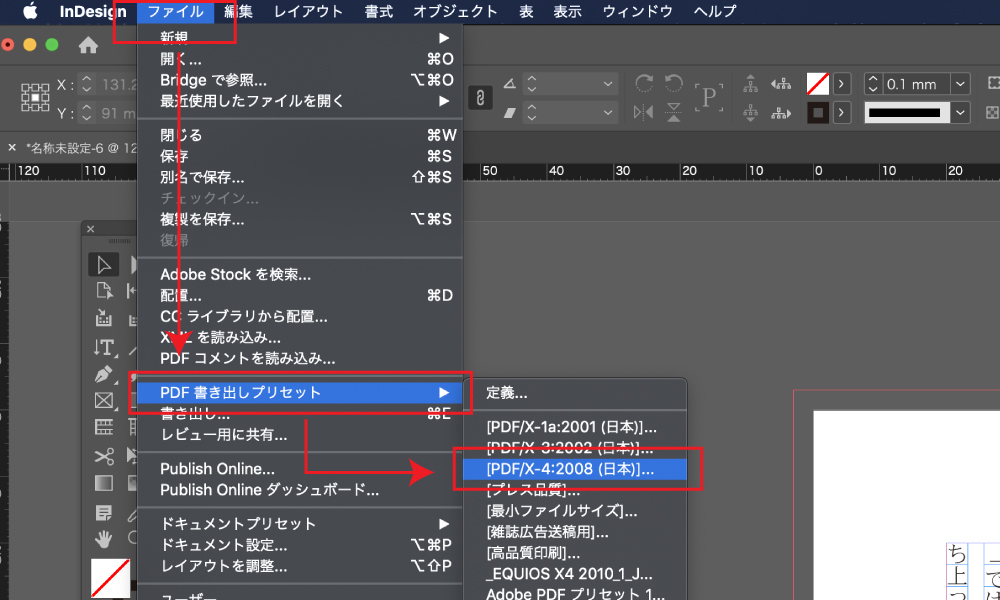Choose 定義... in preset submenu
The width and height of the screenshot is (1000, 600).
575,393
